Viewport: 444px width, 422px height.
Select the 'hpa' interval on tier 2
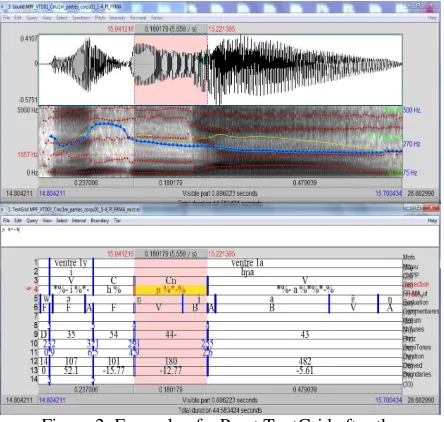coord(247,272)
